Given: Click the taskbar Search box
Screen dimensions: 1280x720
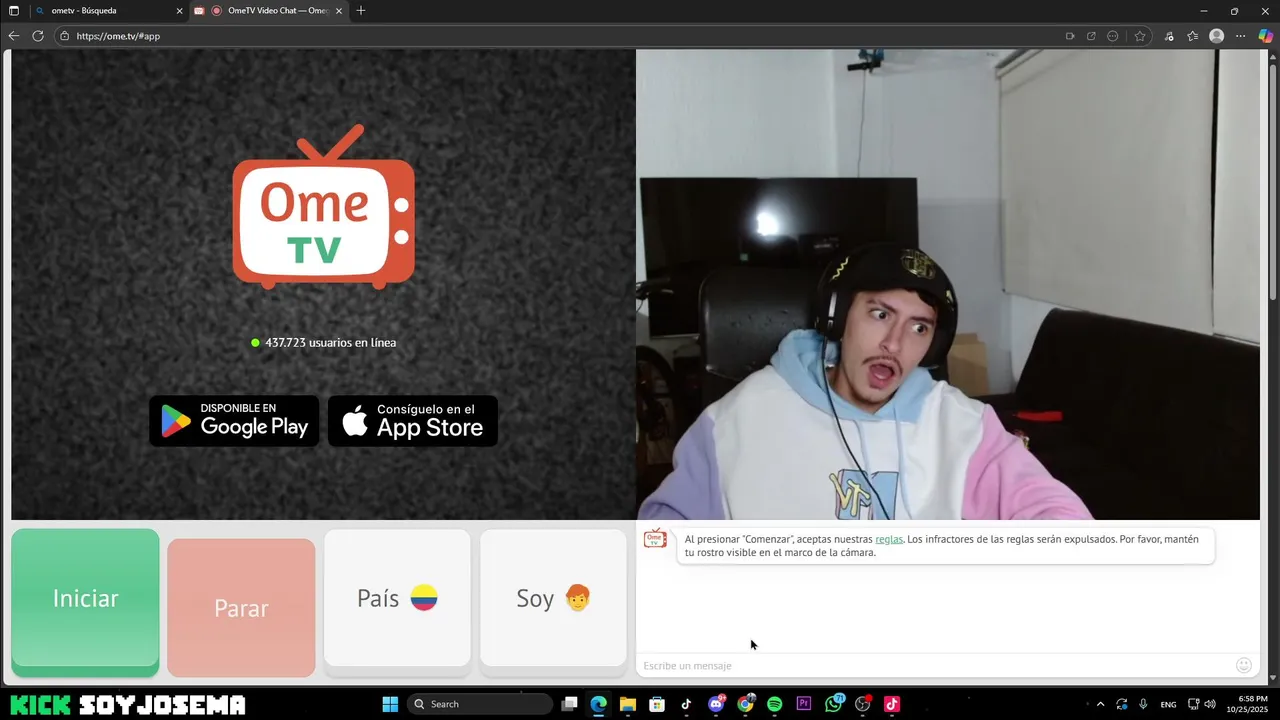Looking at the screenshot, I should (481, 704).
